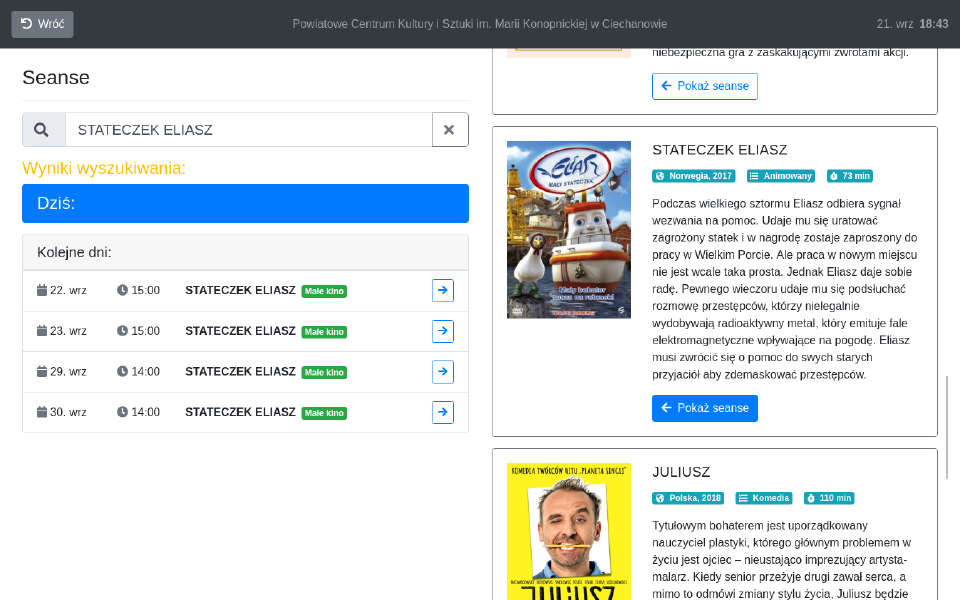Click the Małe kino badge for 29. wrz
Screen dimensions: 960x600
click(324, 372)
